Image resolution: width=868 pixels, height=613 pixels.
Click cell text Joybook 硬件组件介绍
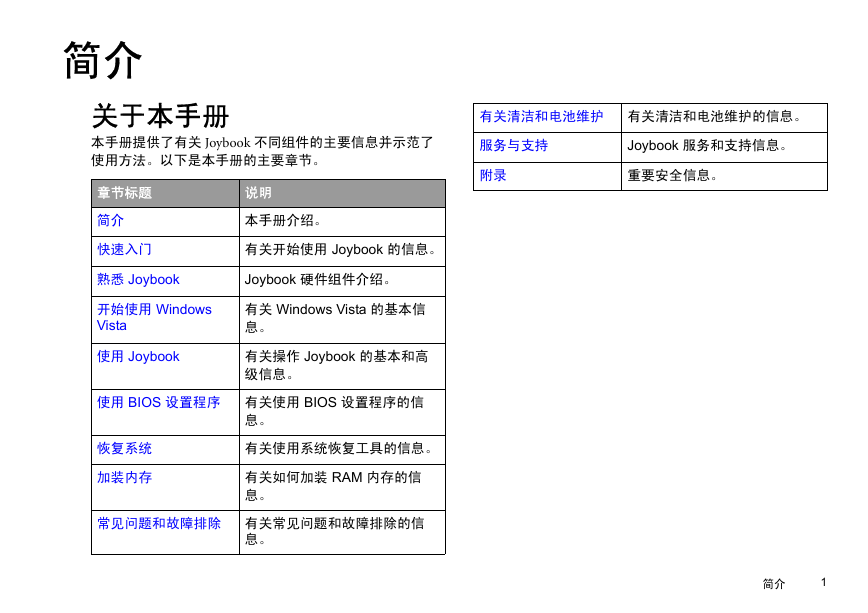tap(317, 279)
